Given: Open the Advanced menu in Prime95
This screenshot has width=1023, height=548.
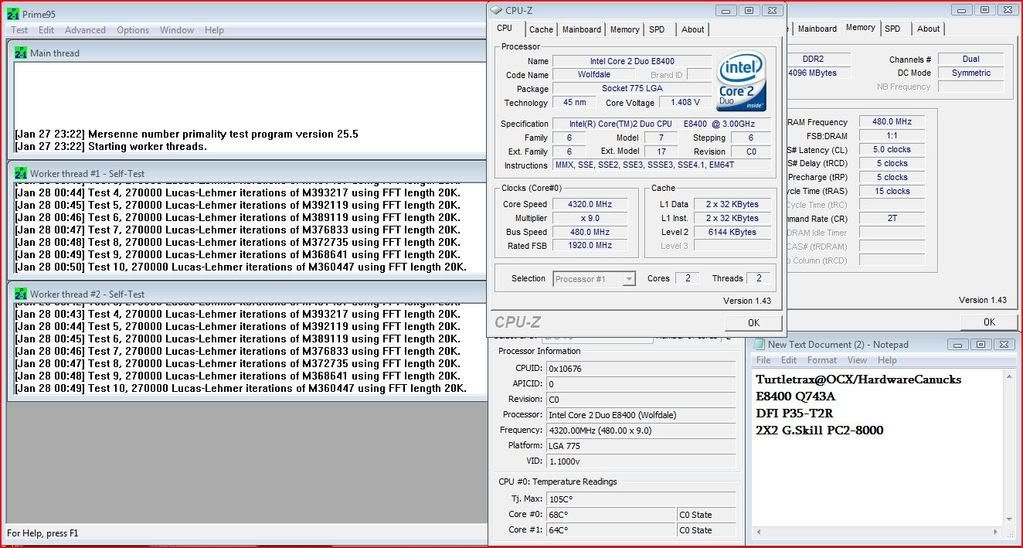Looking at the screenshot, I should click(x=85, y=30).
